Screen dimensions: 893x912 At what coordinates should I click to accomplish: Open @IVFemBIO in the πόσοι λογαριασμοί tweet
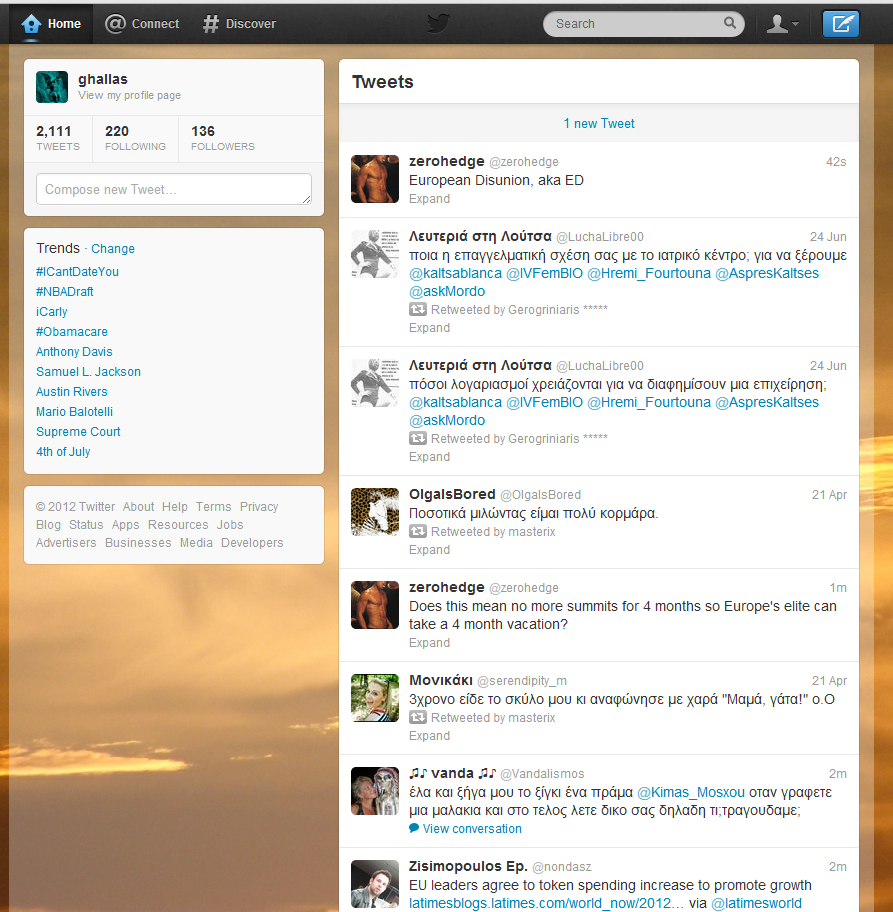[x=544, y=402]
